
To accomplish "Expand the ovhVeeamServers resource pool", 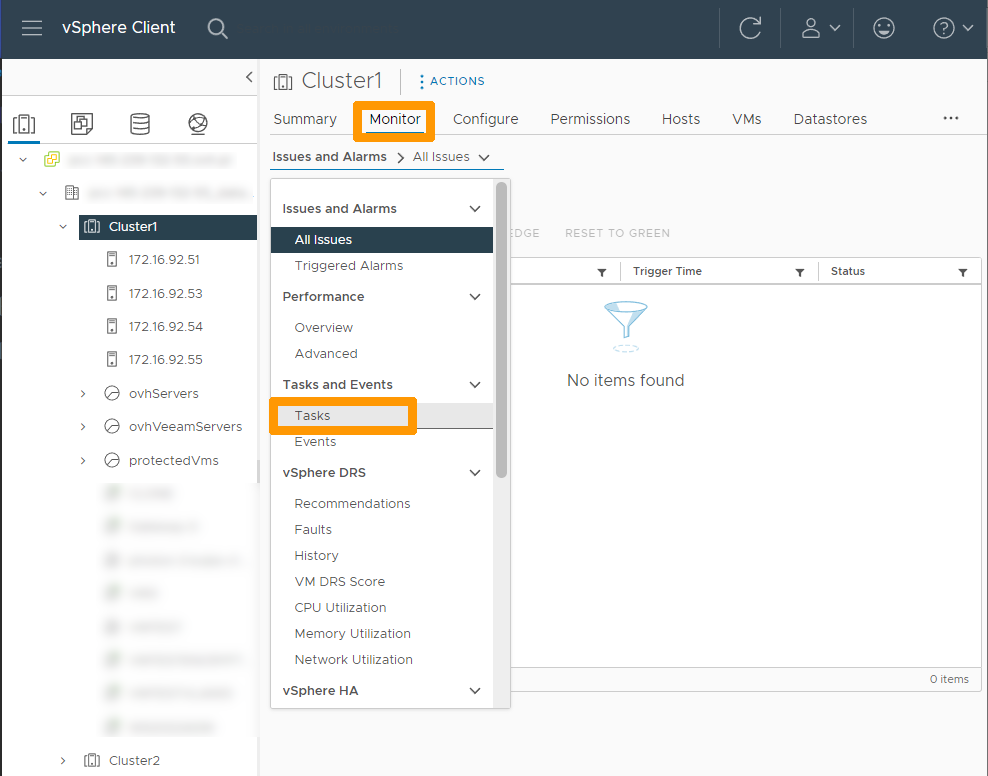I will pyautogui.click(x=83, y=427).
